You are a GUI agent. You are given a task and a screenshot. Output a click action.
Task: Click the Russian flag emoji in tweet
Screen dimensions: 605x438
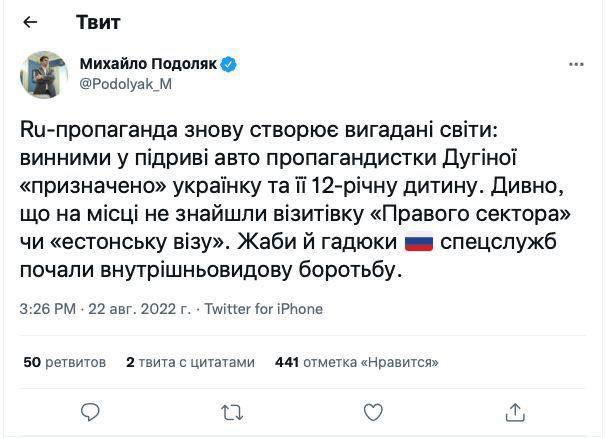416,243
